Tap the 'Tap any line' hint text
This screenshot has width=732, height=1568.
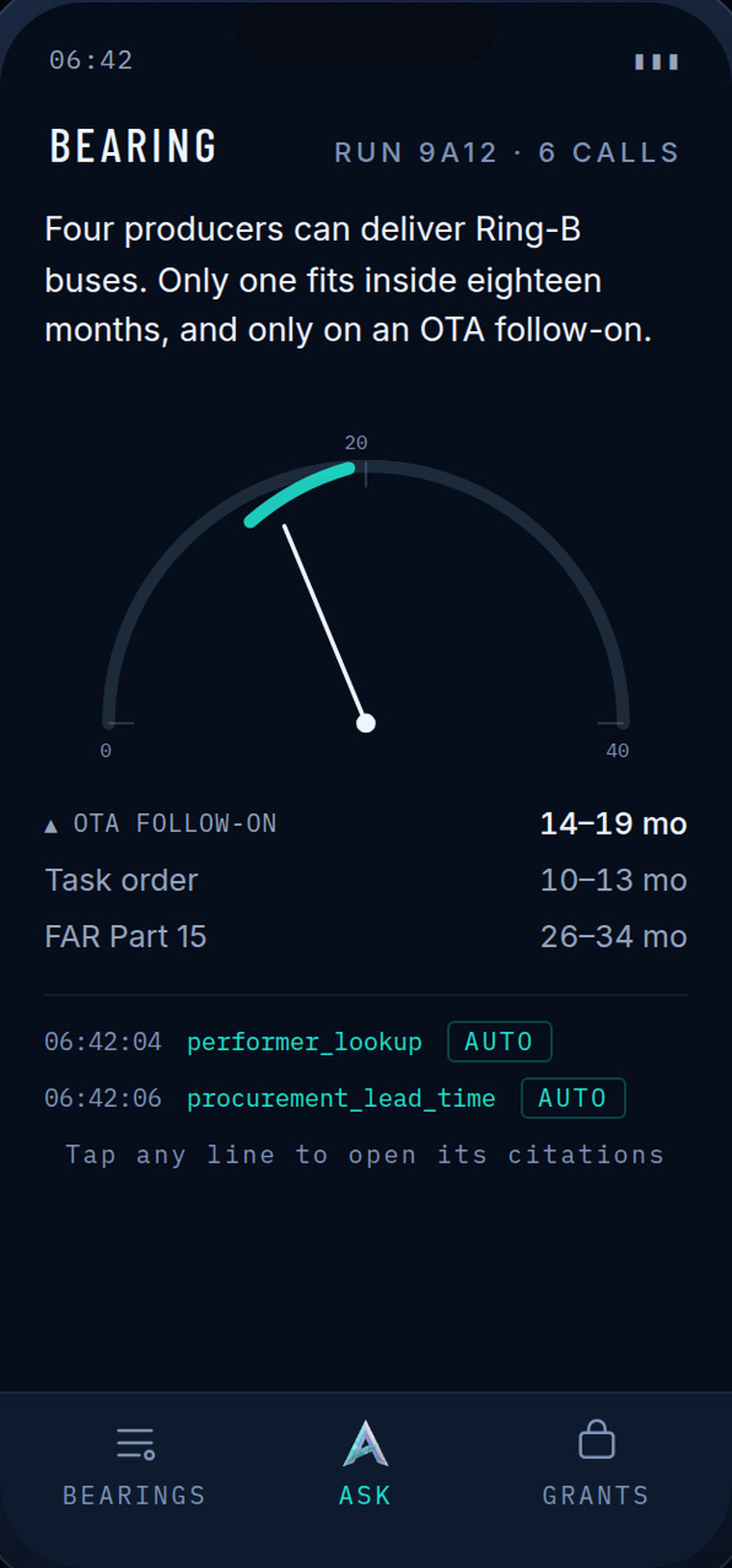365,1154
